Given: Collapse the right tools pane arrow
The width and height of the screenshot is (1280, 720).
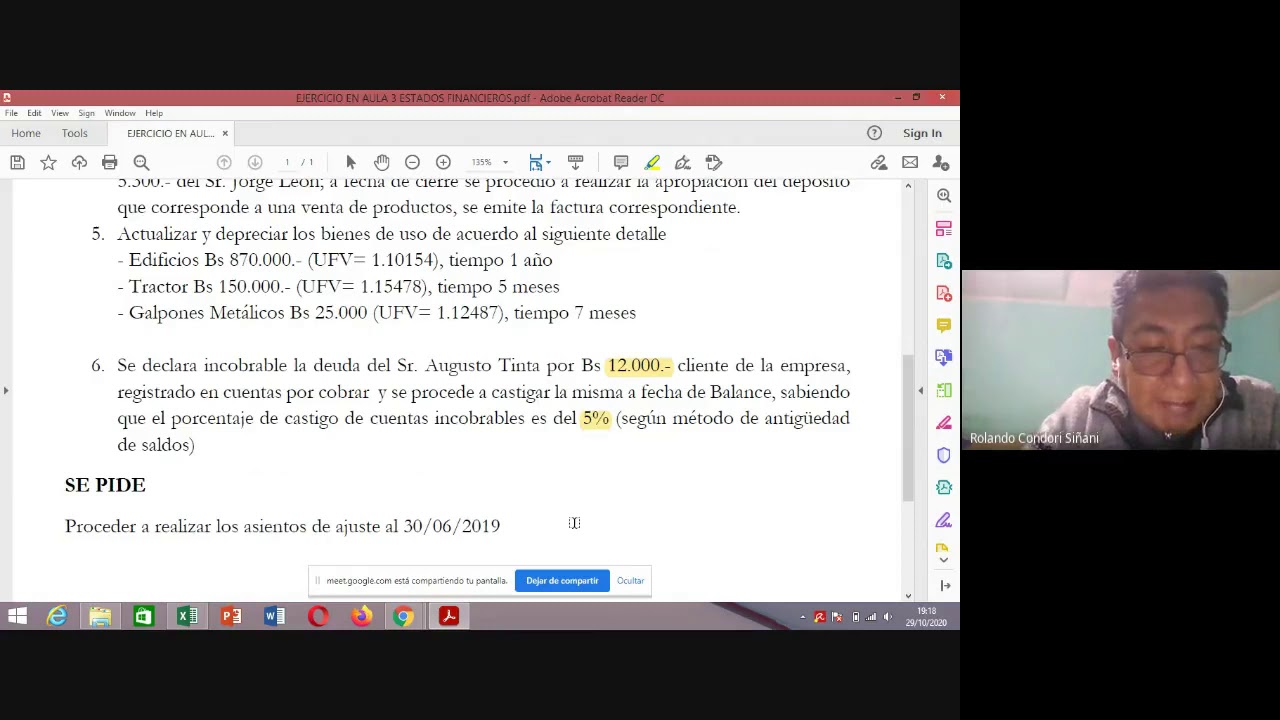Looking at the screenshot, I should tap(921, 390).
